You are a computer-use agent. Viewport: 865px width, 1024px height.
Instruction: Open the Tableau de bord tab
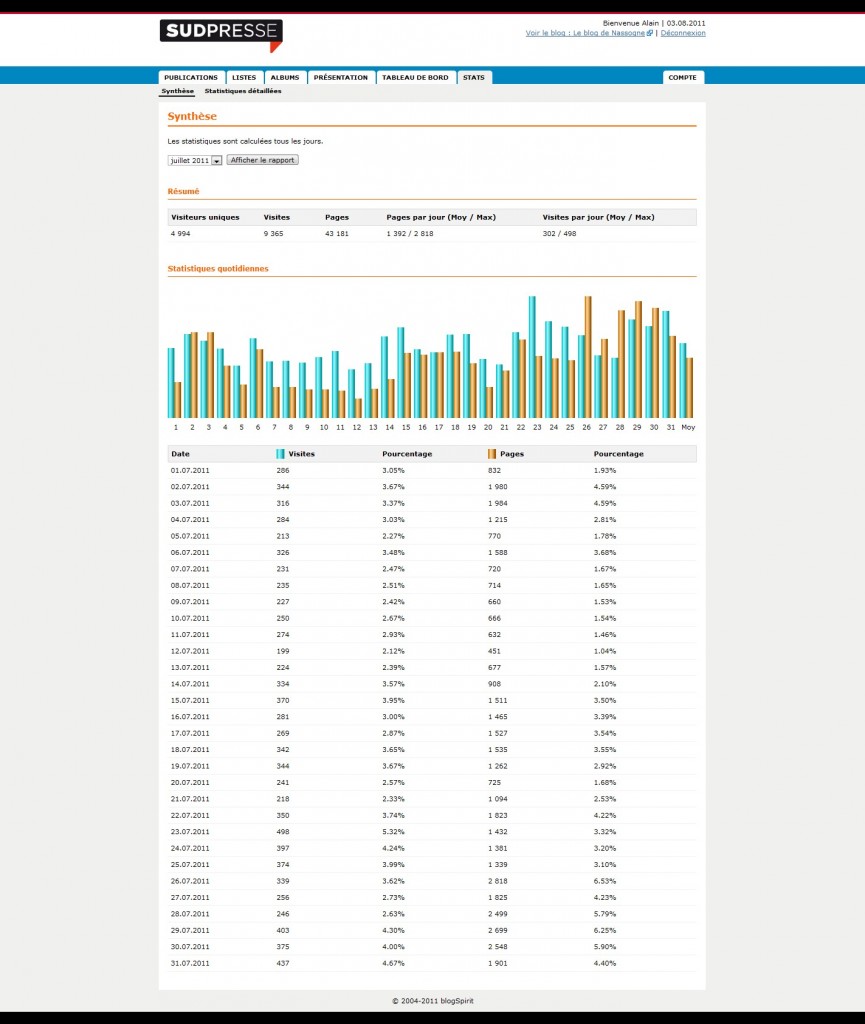tap(415, 78)
